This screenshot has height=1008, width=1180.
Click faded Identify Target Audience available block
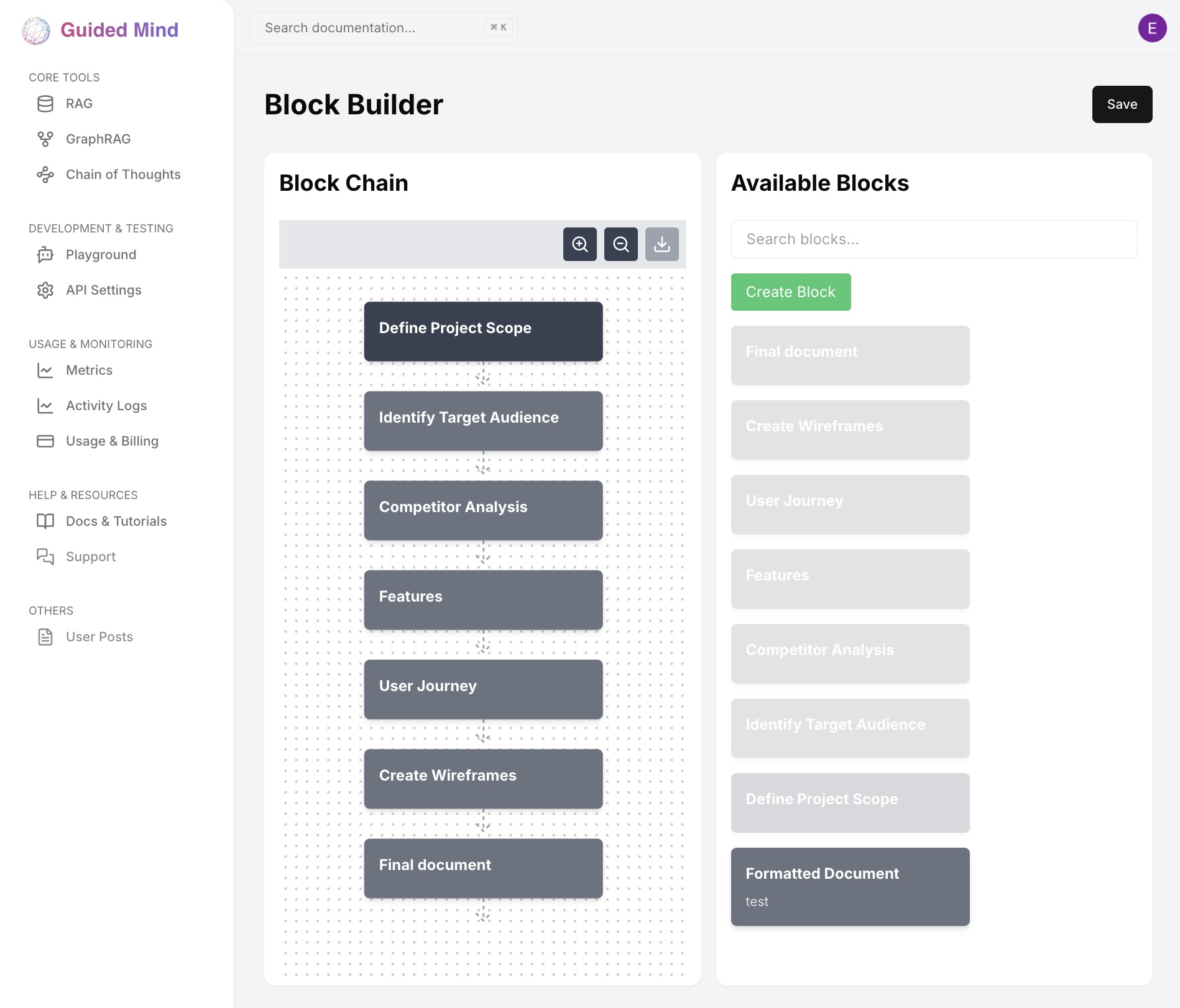click(x=850, y=728)
